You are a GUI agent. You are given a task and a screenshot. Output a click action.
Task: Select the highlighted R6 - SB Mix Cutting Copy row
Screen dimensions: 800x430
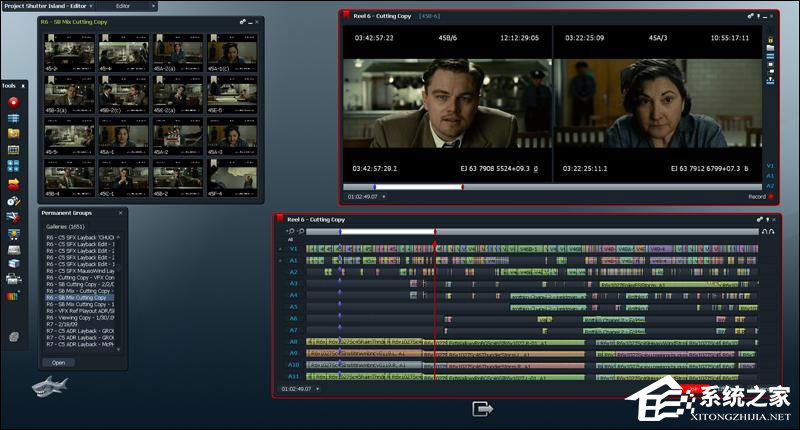click(80, 297)
